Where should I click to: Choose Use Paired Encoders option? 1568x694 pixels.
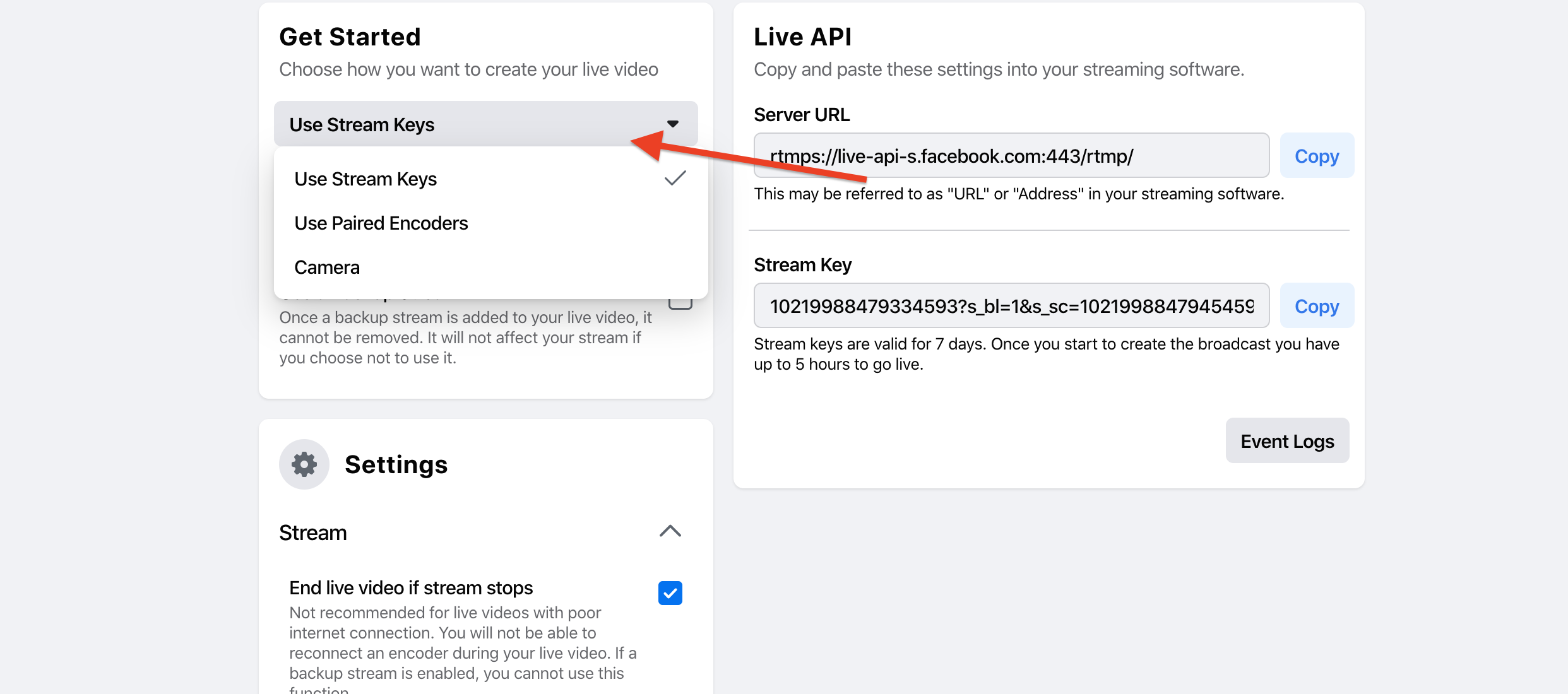point(381,223)
